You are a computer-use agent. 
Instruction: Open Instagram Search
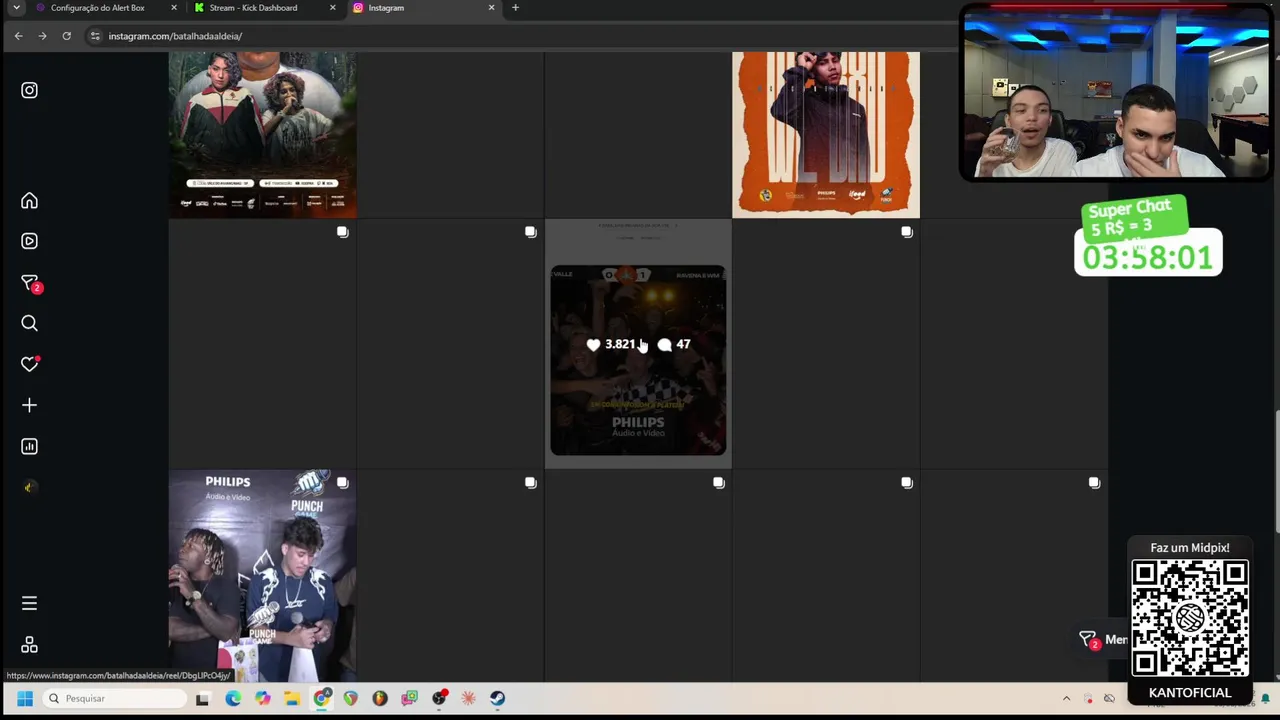[x=29, y=323]
